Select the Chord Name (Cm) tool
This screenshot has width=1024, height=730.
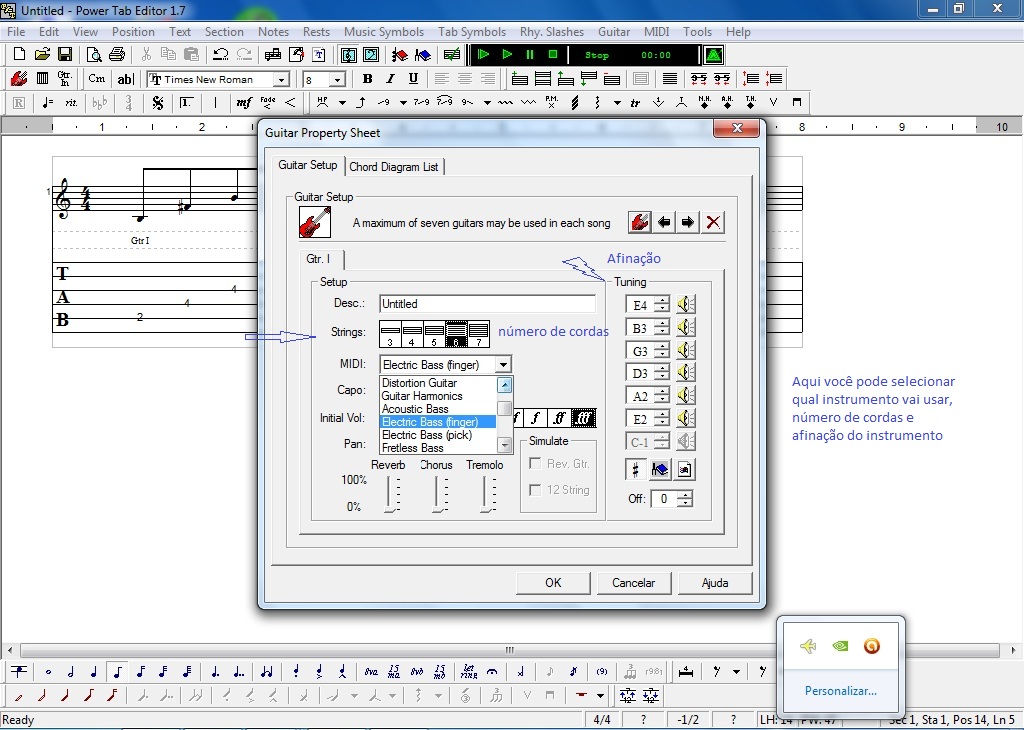[96, 79]
